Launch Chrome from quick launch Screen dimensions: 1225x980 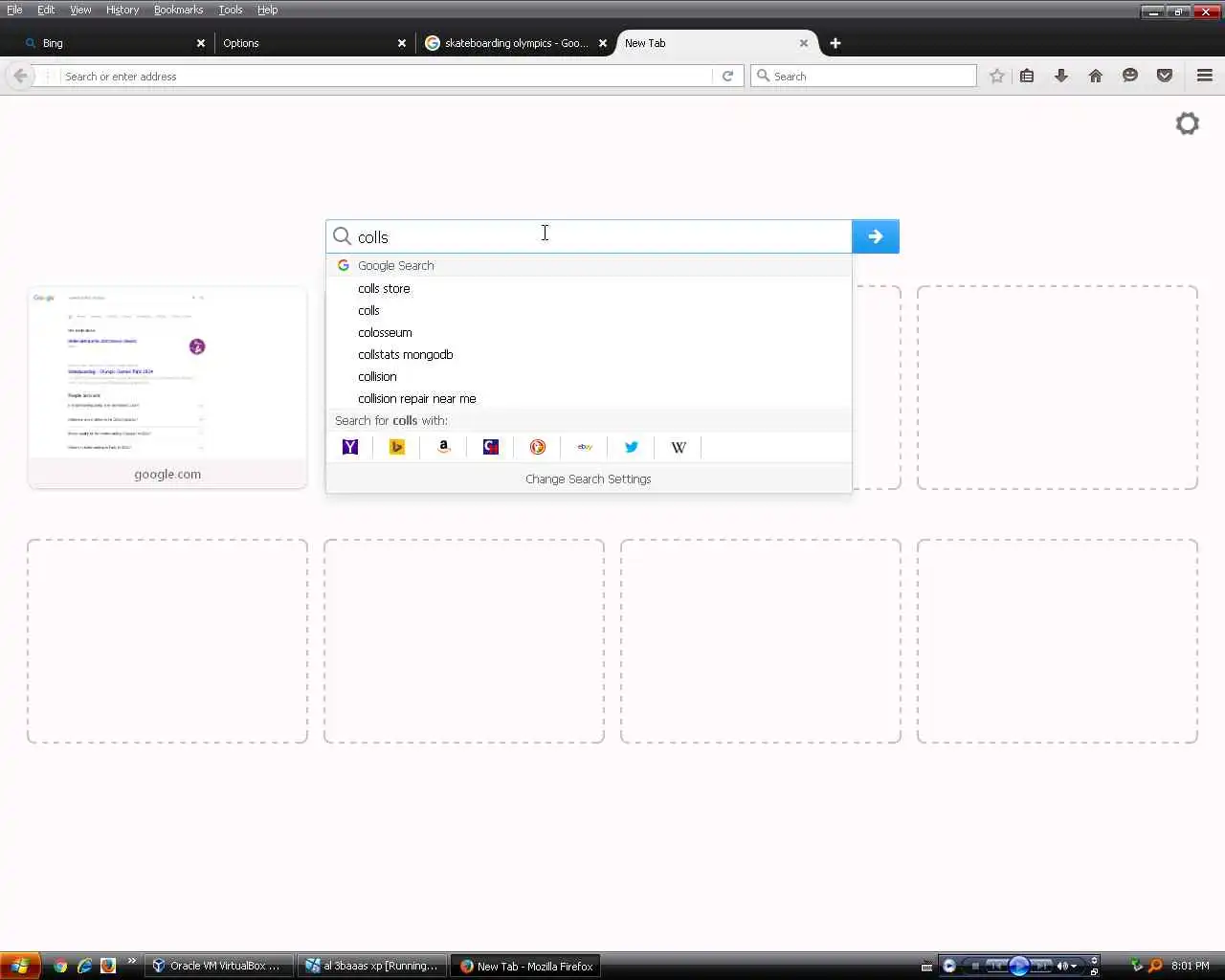coord(61,966)
